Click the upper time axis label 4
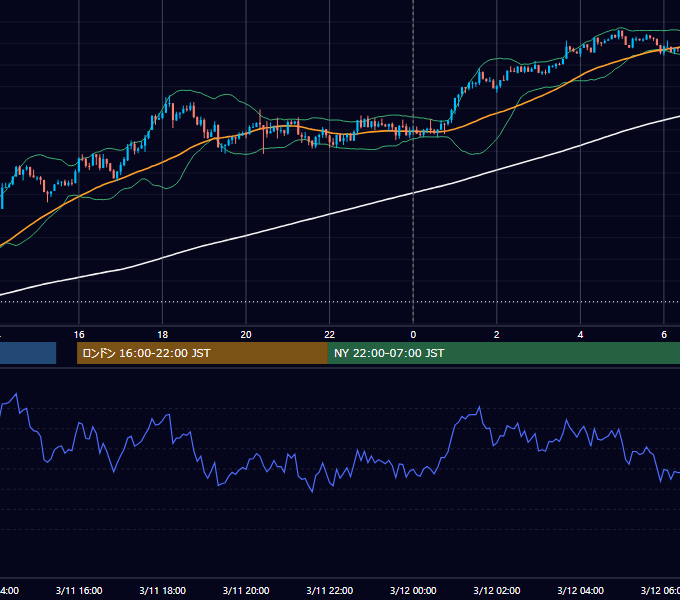This screenshot has height=600, width=680. (x=580, y=334)
